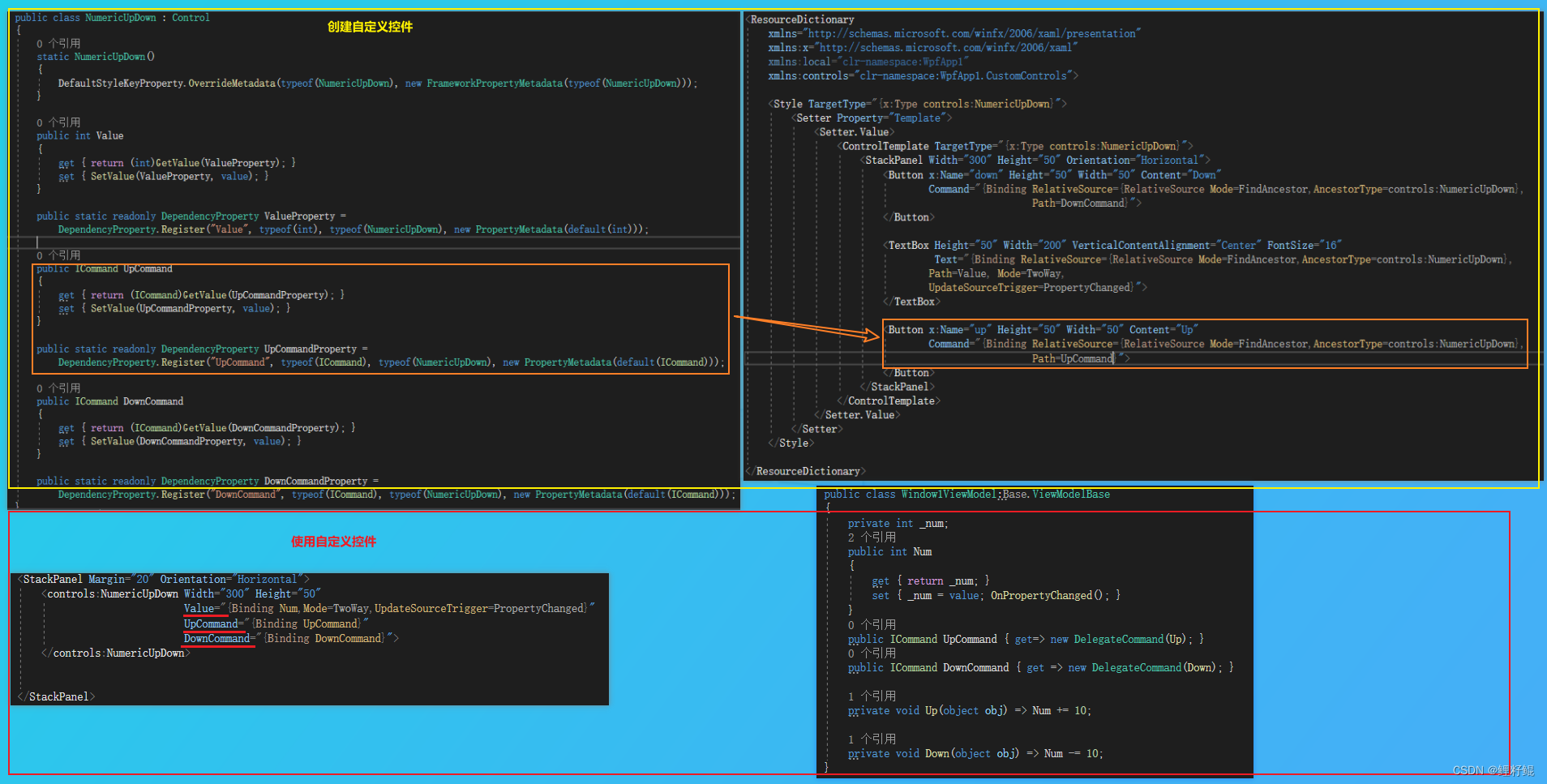1547x784 pixels.
Task: Click the closing '</Setter.Value>' tag
Action: click(x=857, y=415)
